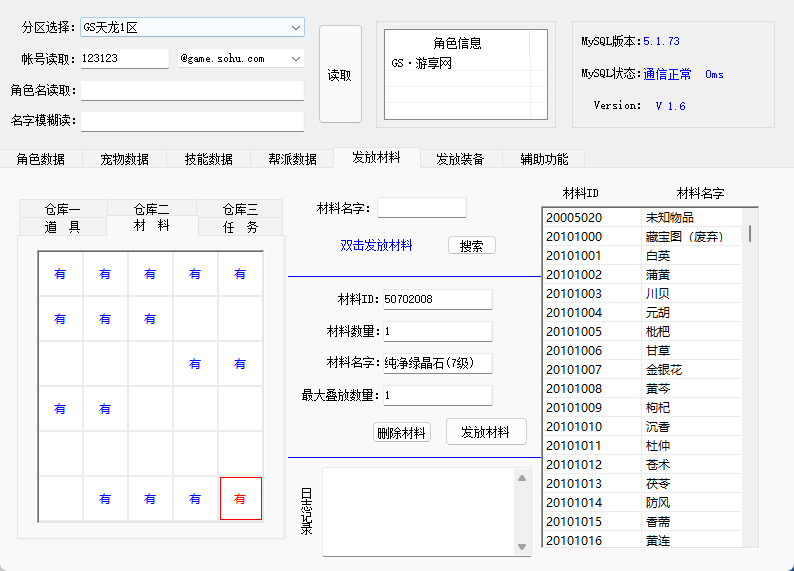The width and height of the screenshot is (794, 571).
Task: Open the 宠物数据 tab
Action: 124,159
